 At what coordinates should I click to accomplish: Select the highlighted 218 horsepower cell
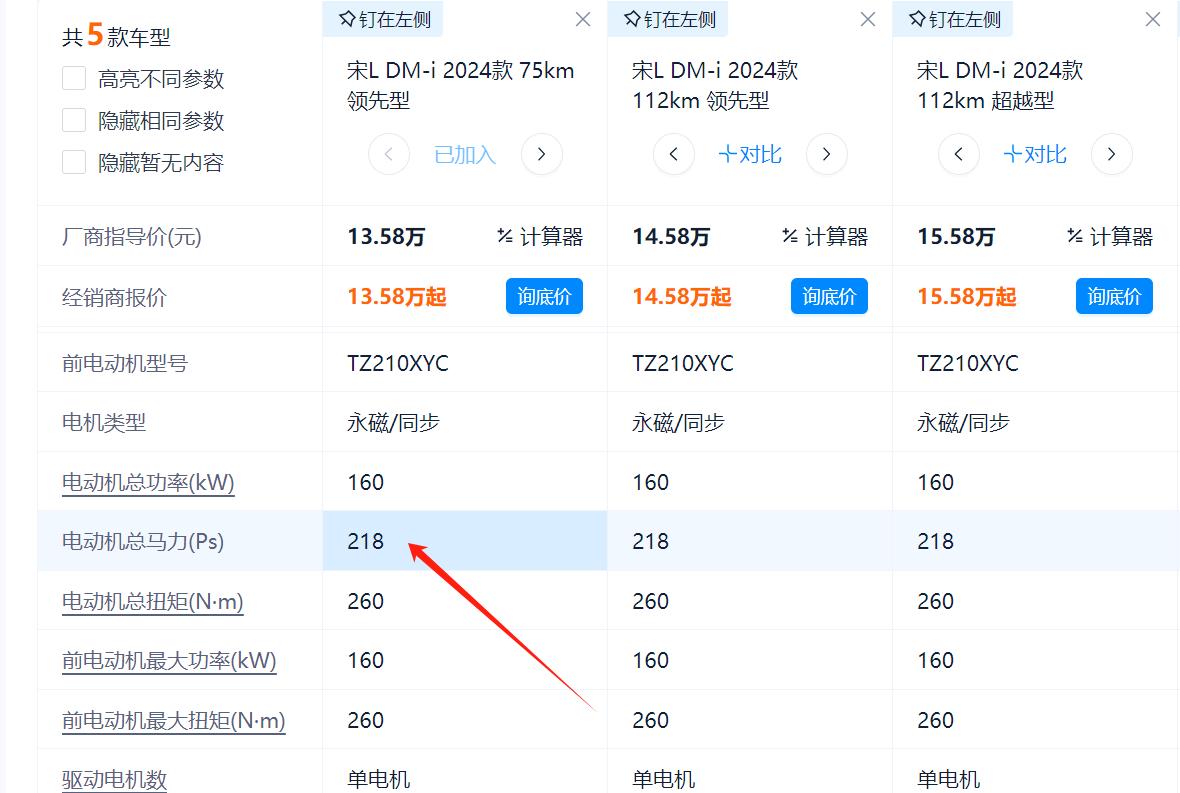(x=465, y=541)
